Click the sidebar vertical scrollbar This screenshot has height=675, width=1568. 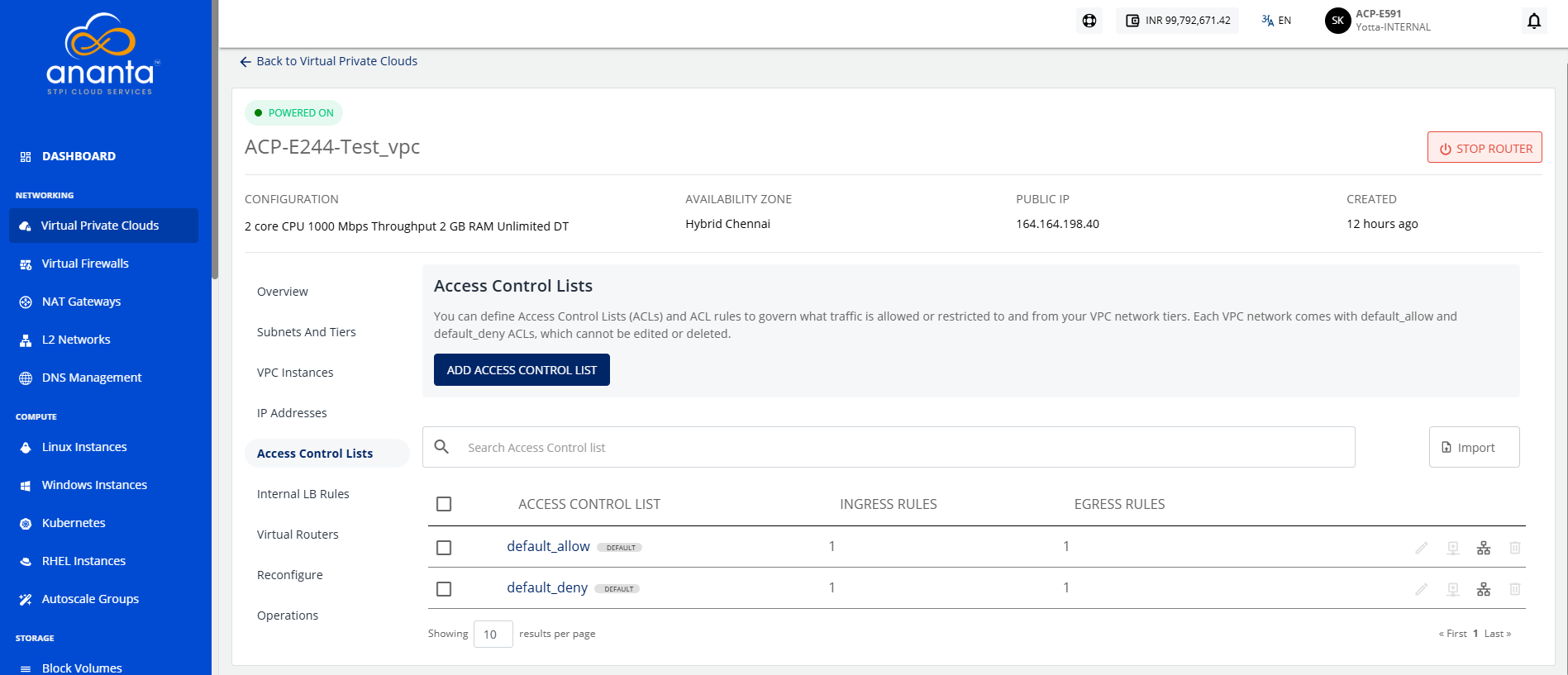pos(215,140)
